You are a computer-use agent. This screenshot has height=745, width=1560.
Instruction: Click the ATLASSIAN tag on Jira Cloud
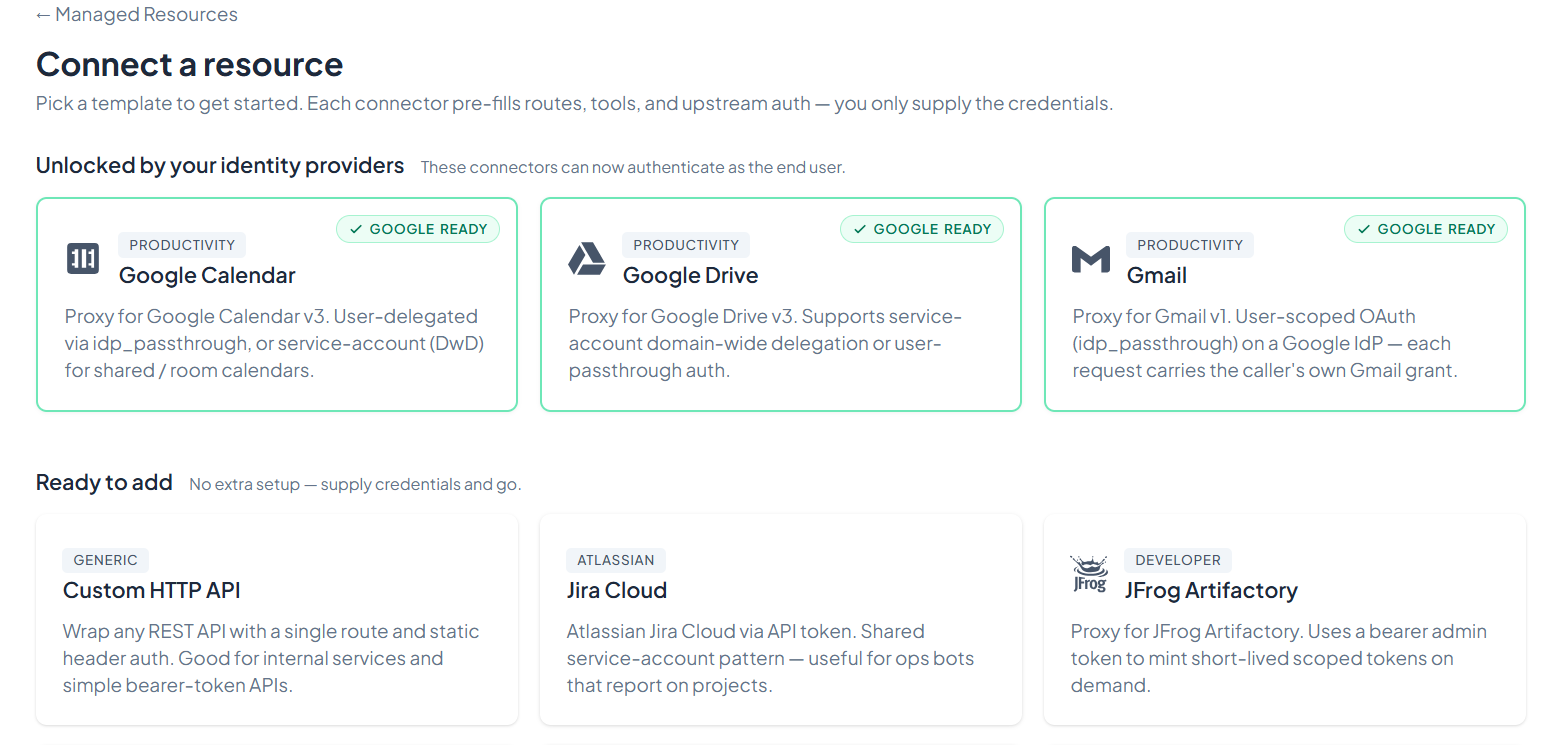(x=616, y=560)
